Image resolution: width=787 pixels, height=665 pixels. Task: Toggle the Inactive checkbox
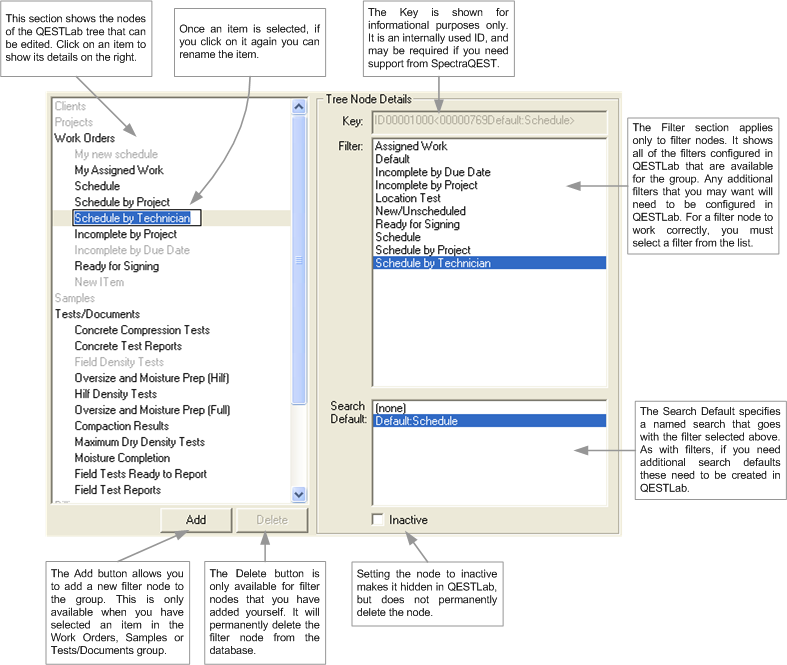pos(377,520)
